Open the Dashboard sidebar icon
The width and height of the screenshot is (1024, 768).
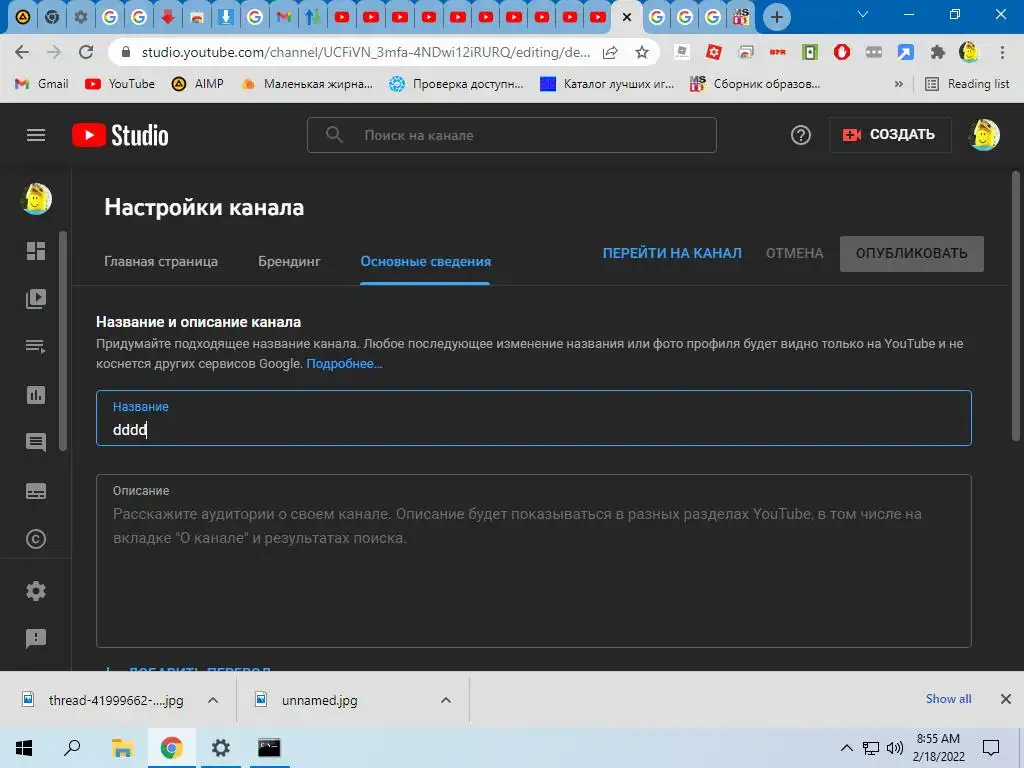coord(36,251)
